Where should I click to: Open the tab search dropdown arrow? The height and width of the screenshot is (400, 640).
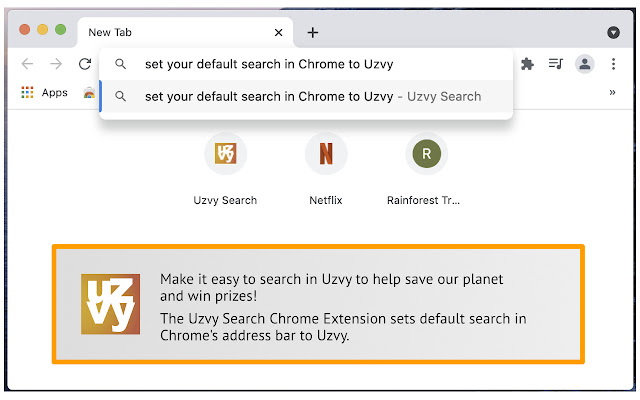pos(613,32)
